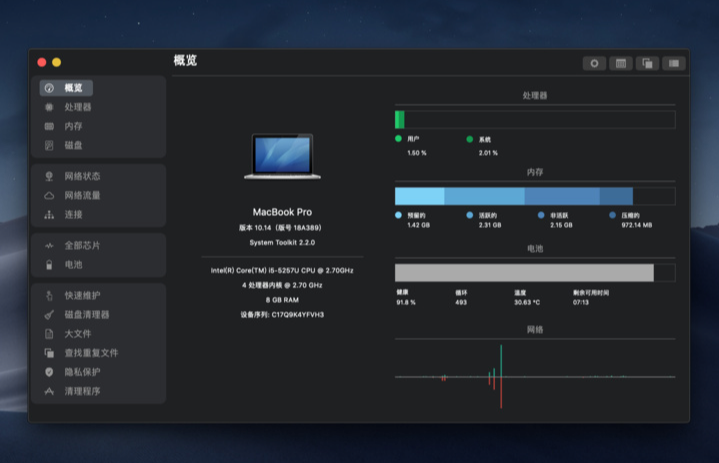Open the 磁盘 disk section
Screen dimensions: 719x463
tap(73, 145)
